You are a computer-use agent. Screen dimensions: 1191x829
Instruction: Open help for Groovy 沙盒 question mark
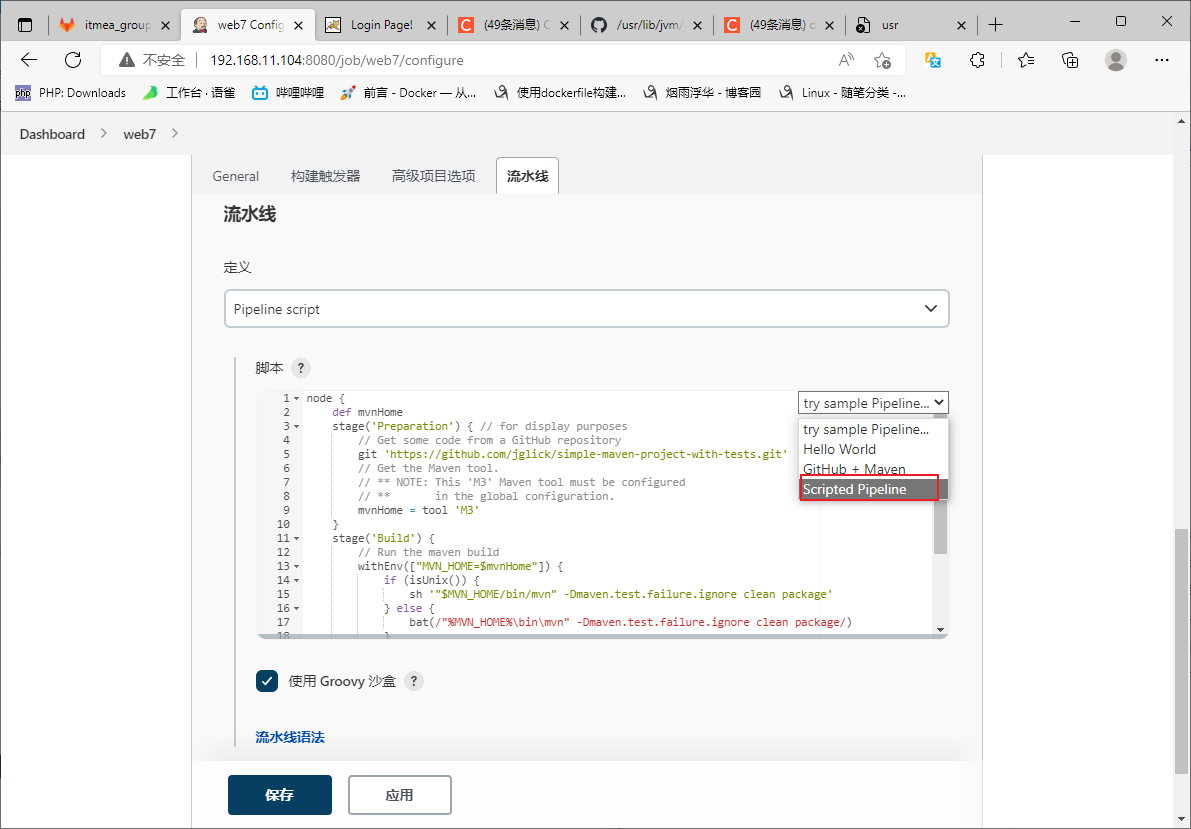click(x=414, y=681)
